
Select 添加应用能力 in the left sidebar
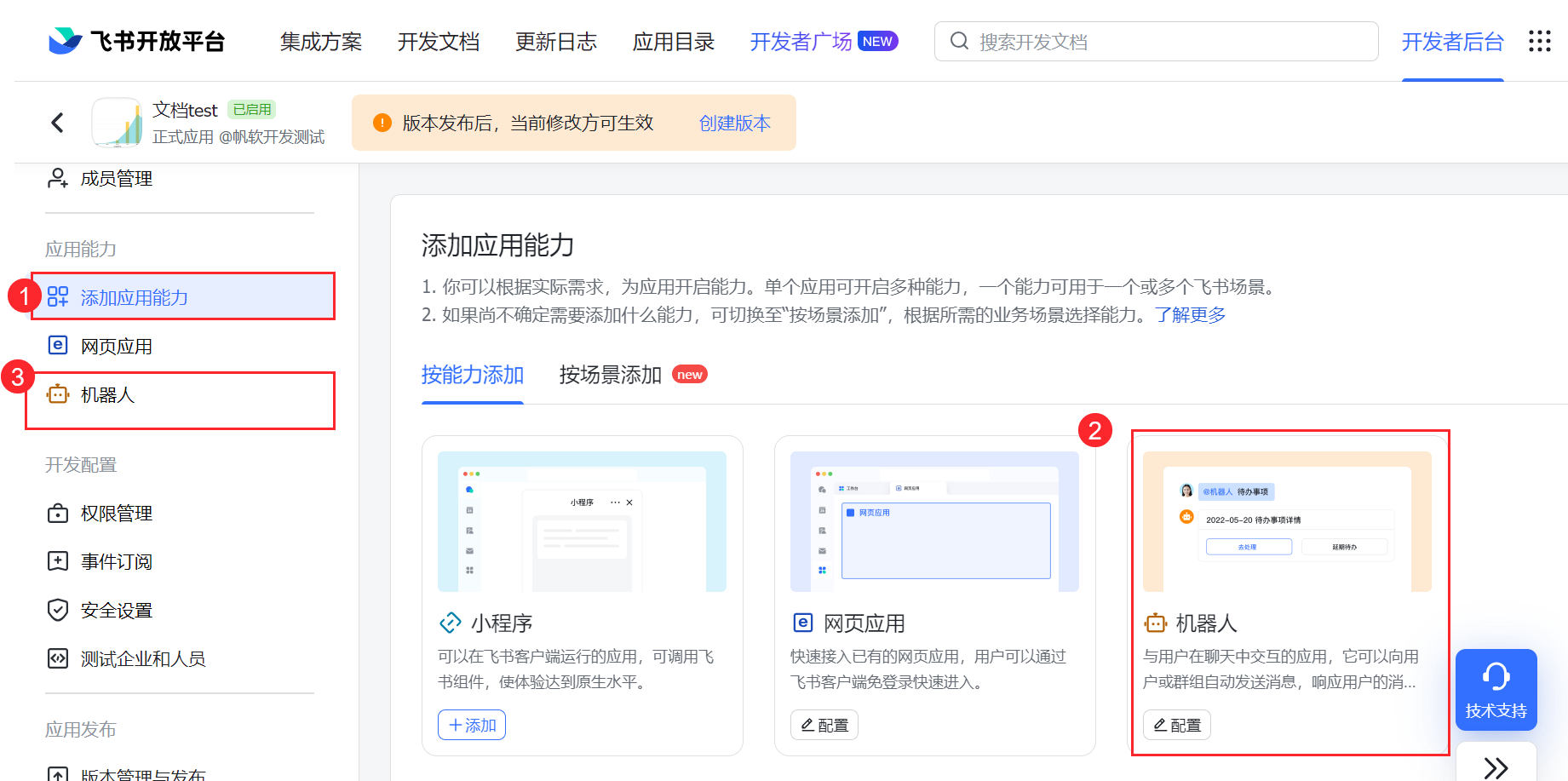click(183, 297)
